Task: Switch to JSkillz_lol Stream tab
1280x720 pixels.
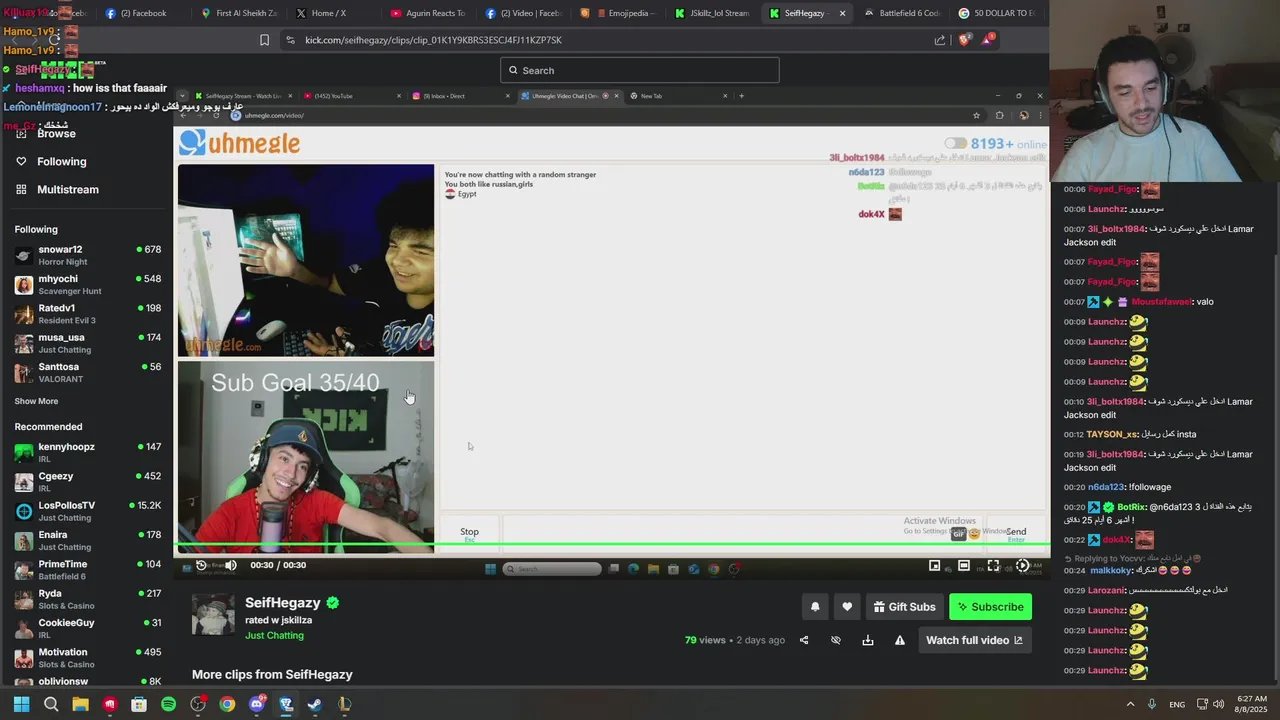Action: 712,13
